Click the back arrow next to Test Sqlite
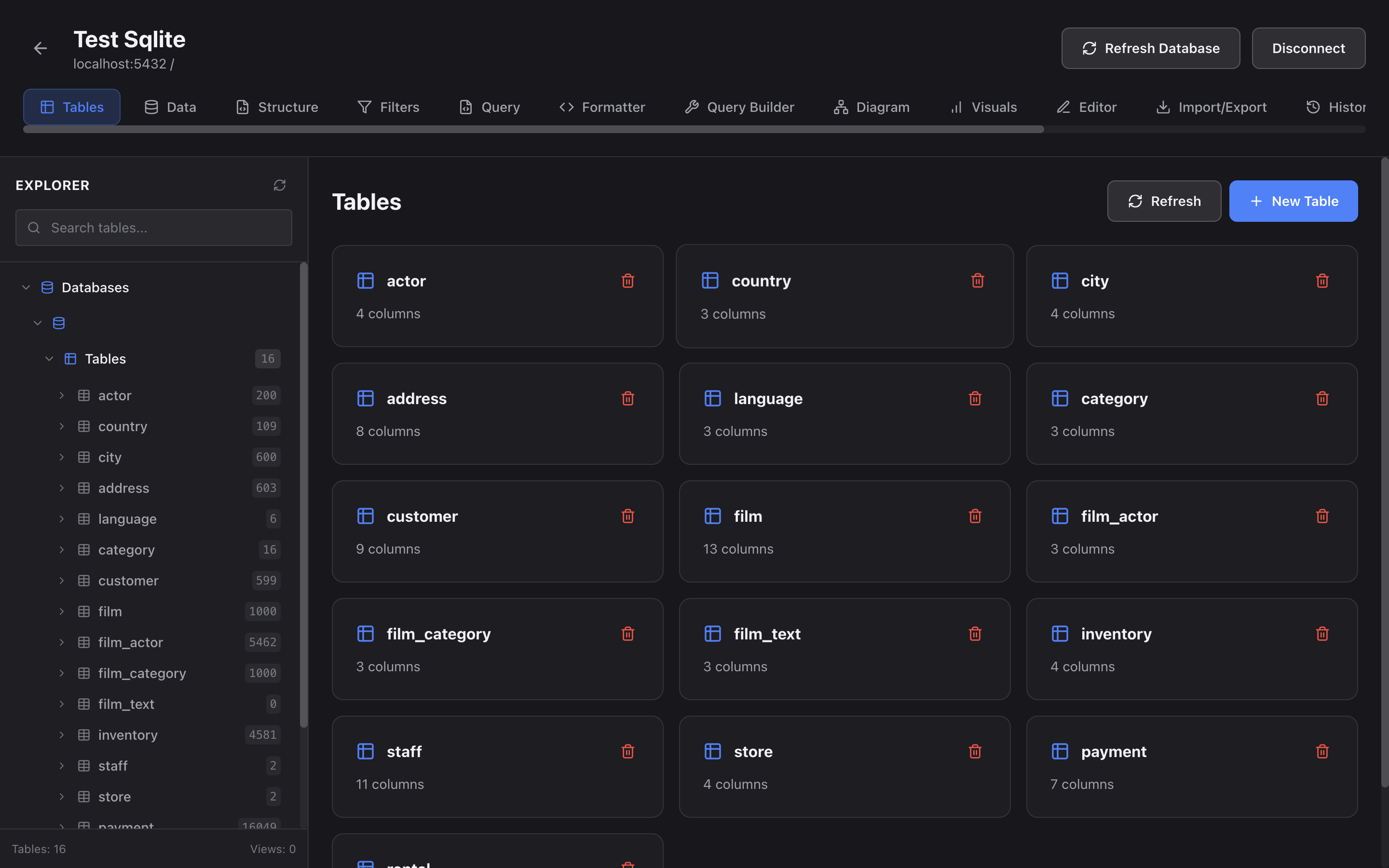 [40, 48]
